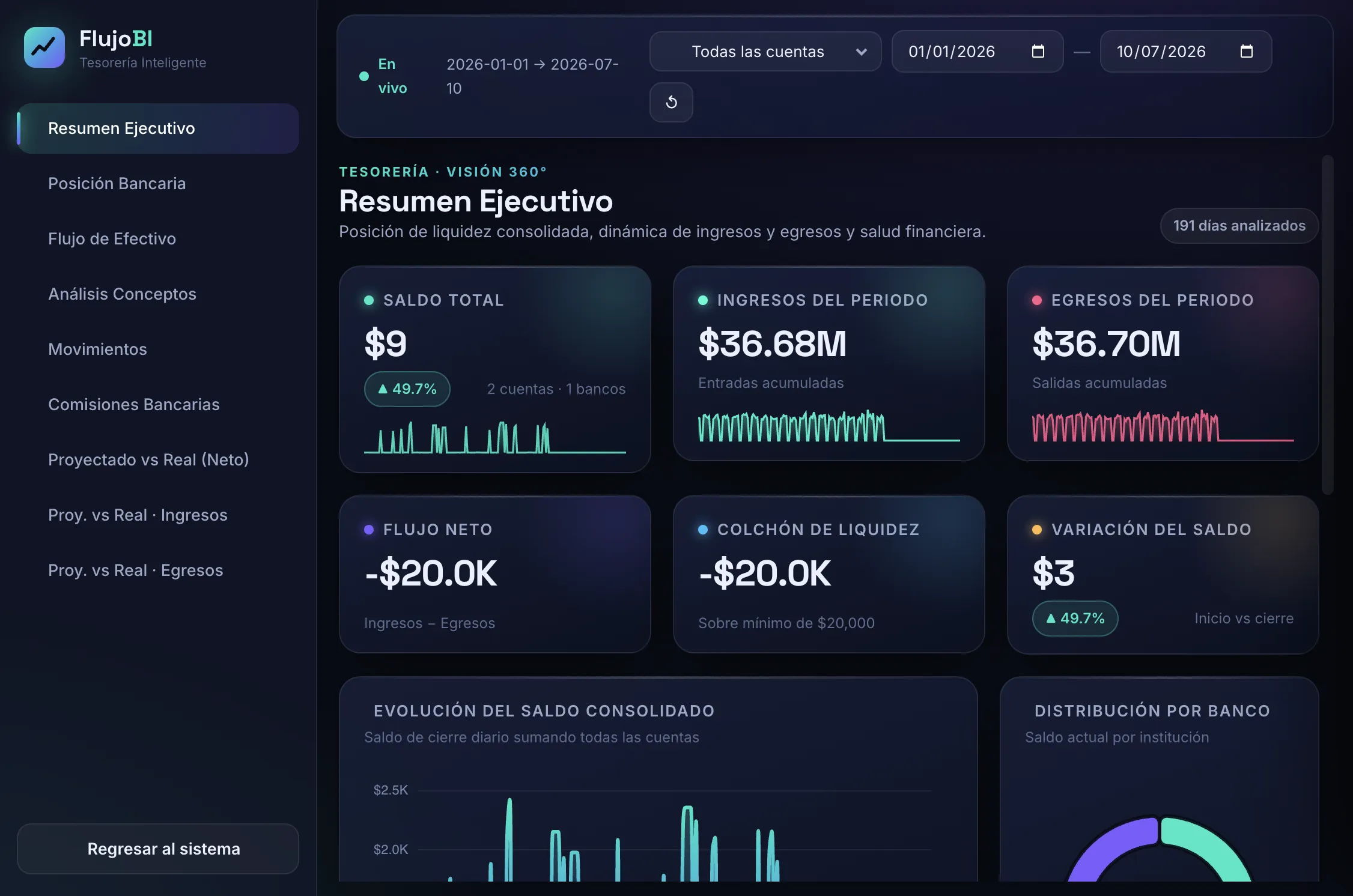Click the 49.7% badge in Saldo Total

[x=407, y=389]
